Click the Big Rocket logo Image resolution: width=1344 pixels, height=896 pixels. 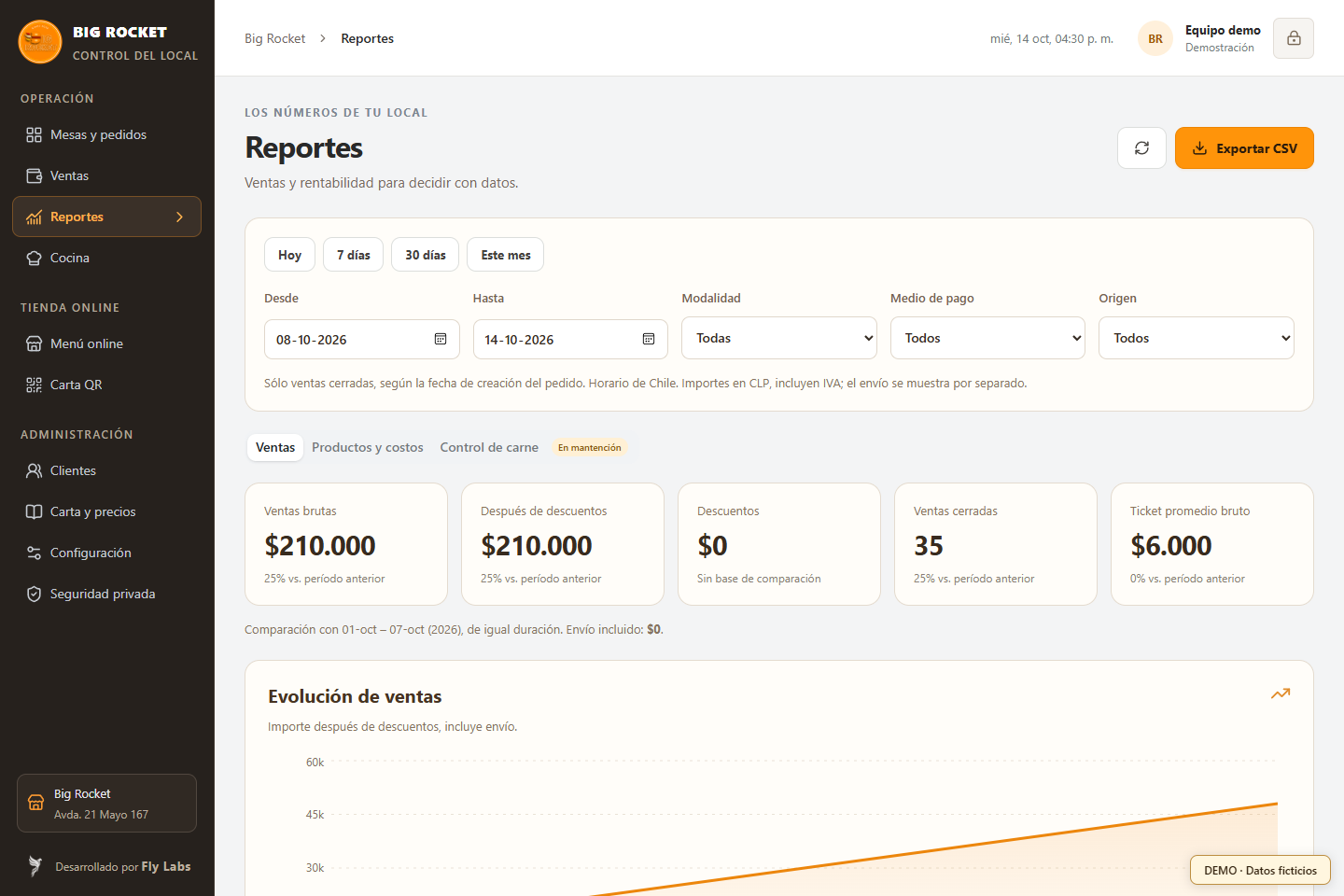(x=40, y=42)
